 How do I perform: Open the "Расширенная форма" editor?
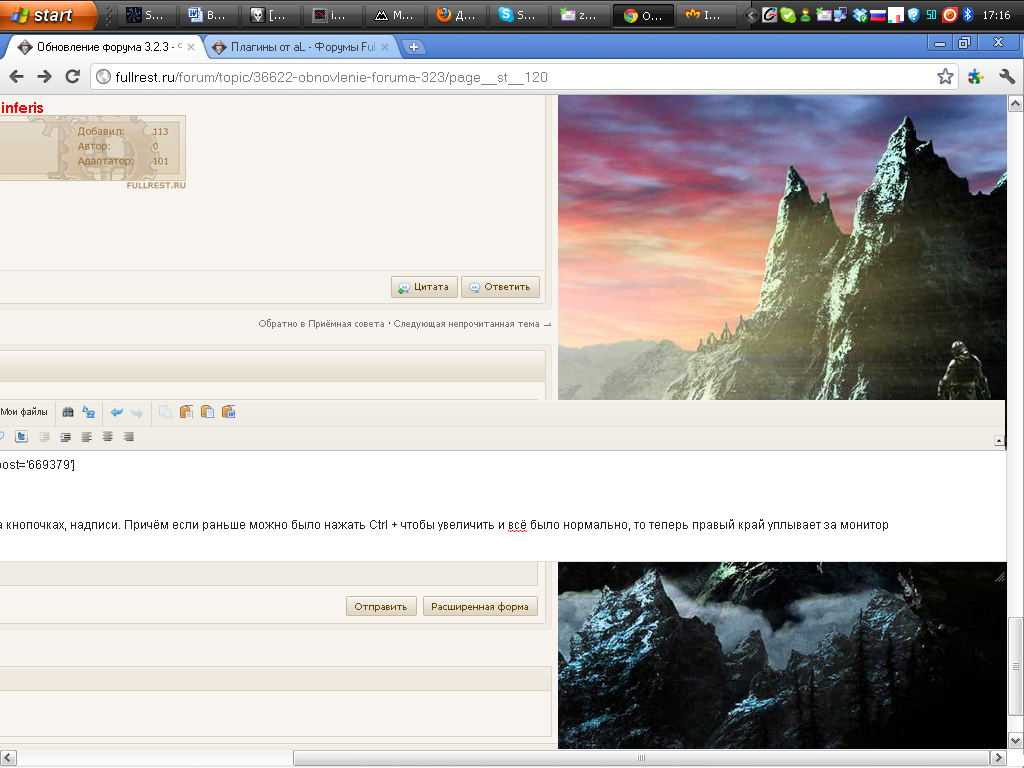480,607
